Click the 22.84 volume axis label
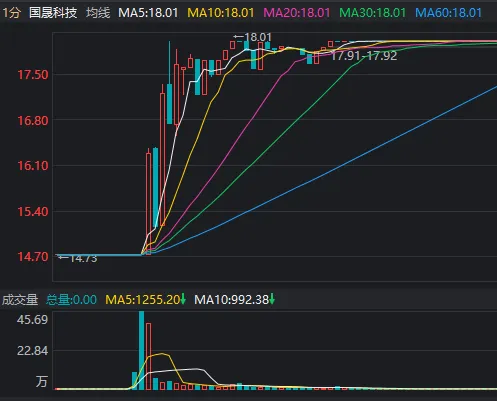The image size is (497, 401). point(32,351)
